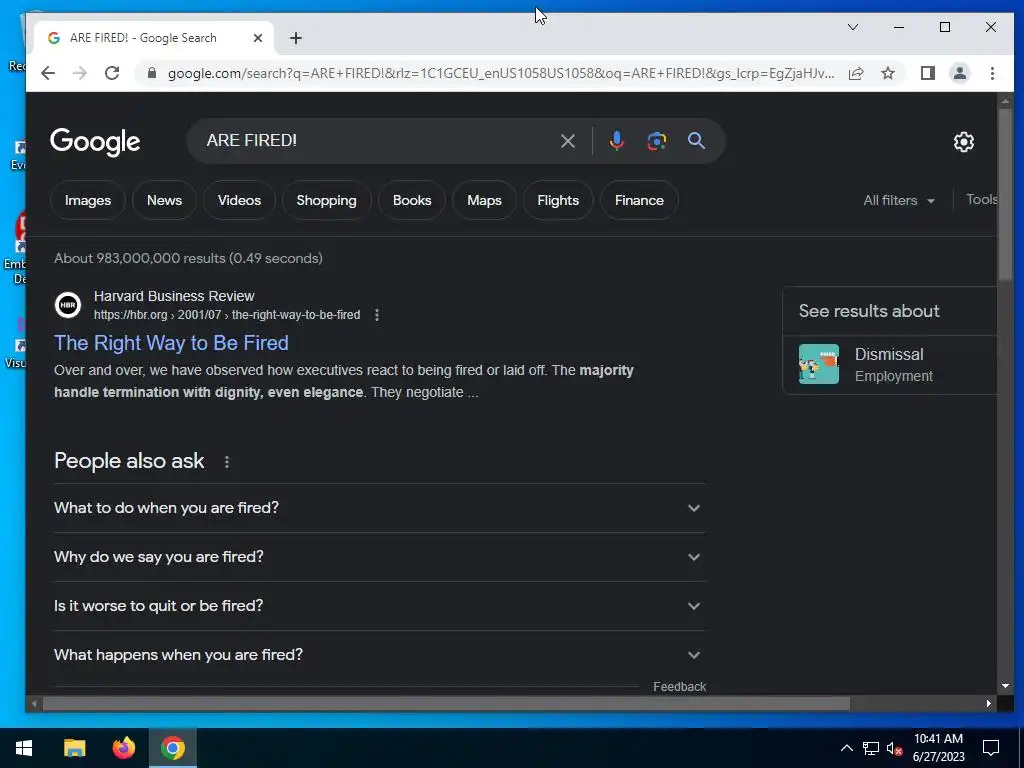
Task: Open the notification center icon
Action: point(991,748)
